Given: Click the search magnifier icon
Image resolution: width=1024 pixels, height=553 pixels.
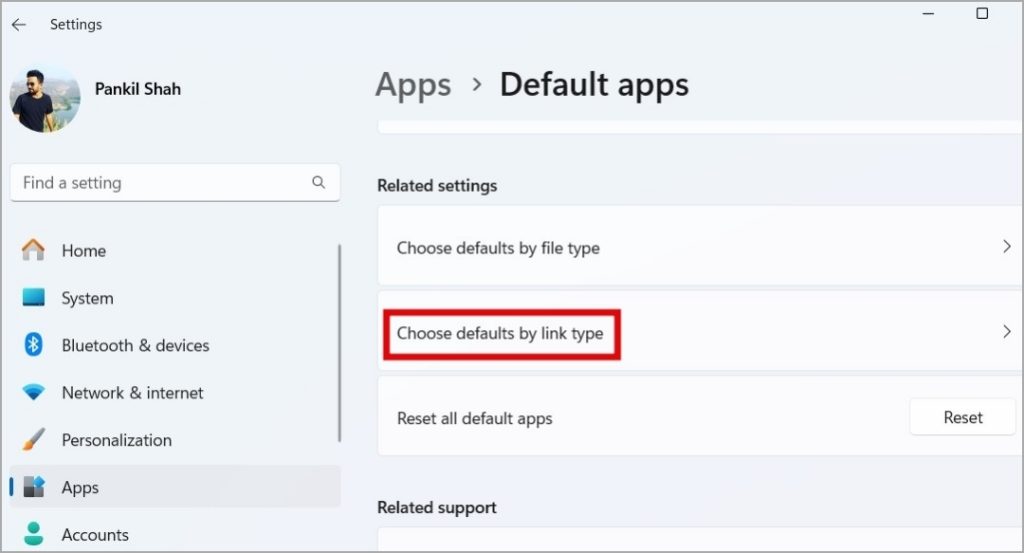Looking at the screenshot, I should 318,182.
